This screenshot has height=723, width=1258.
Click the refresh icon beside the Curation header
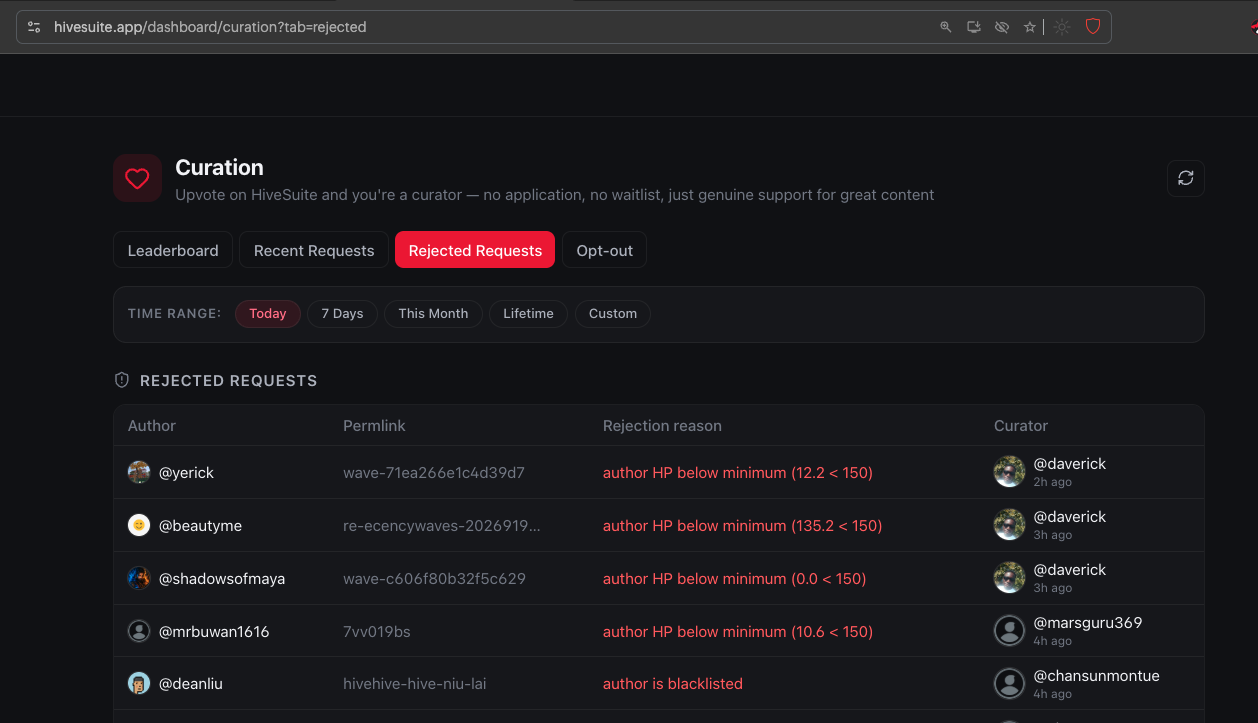[x=1185, y=178]
